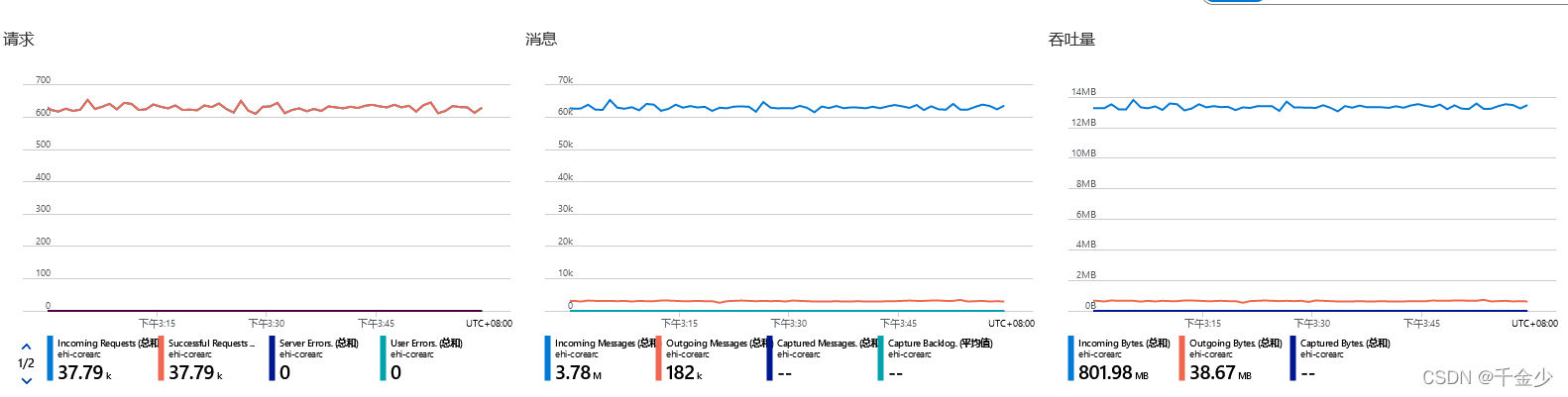Click the red request line in 请求 chart
Image resolution: width=1568 pixels, height=397 pixels.
[x=264, y=107]
